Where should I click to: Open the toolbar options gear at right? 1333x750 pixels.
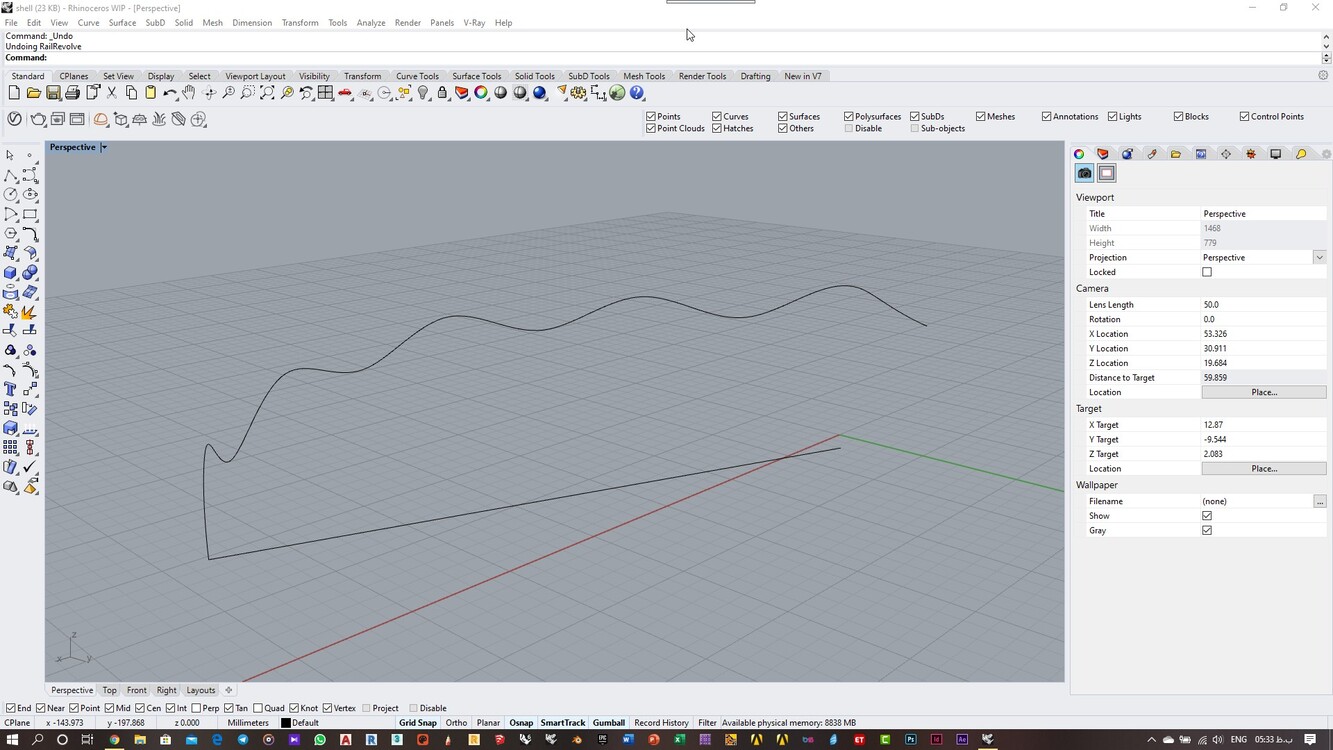point(1323,76)
